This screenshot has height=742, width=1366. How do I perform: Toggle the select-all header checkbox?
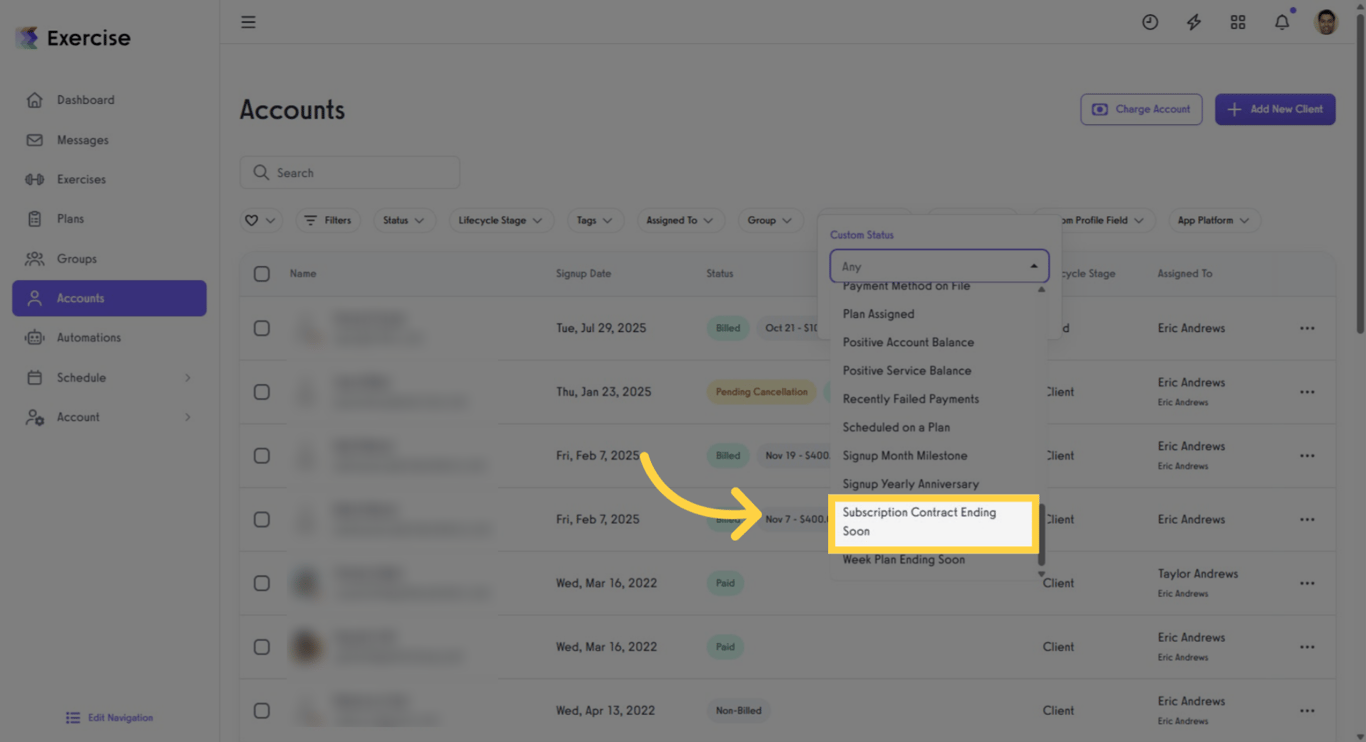point(262,274)
